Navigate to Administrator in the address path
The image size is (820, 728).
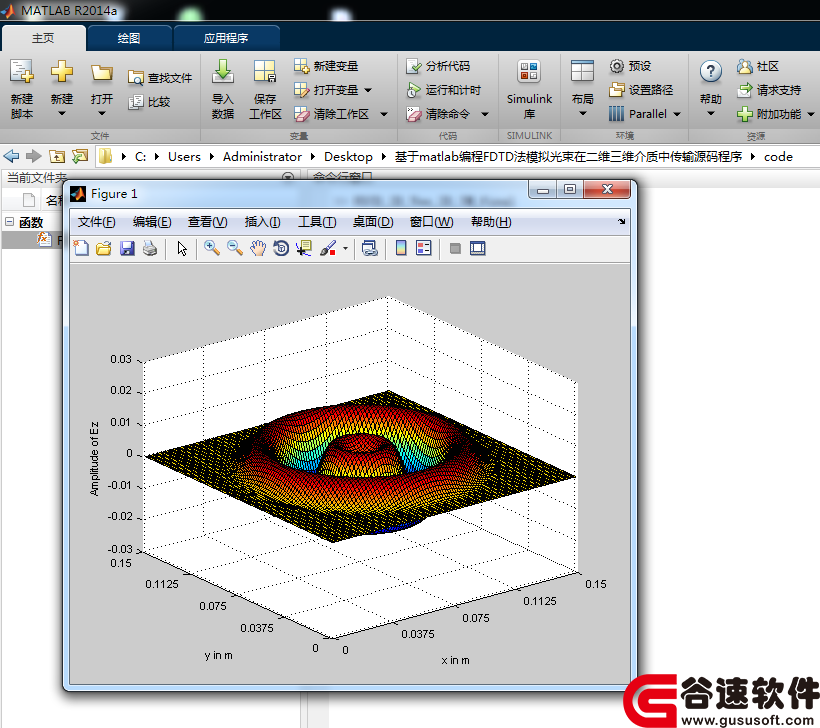click(262, 157)
